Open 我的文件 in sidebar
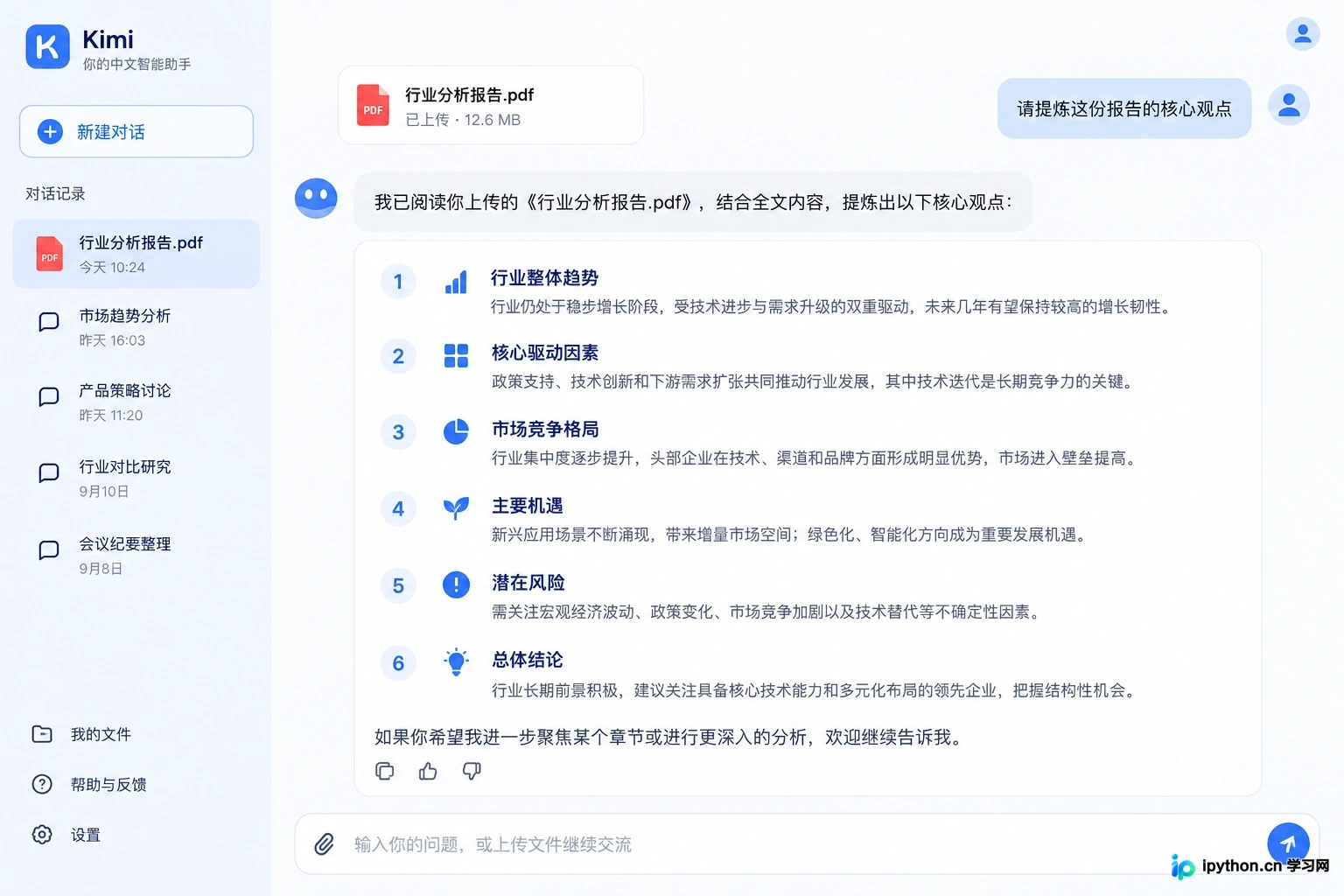The height and width of the screenshot is (896, 1344). 81,734
